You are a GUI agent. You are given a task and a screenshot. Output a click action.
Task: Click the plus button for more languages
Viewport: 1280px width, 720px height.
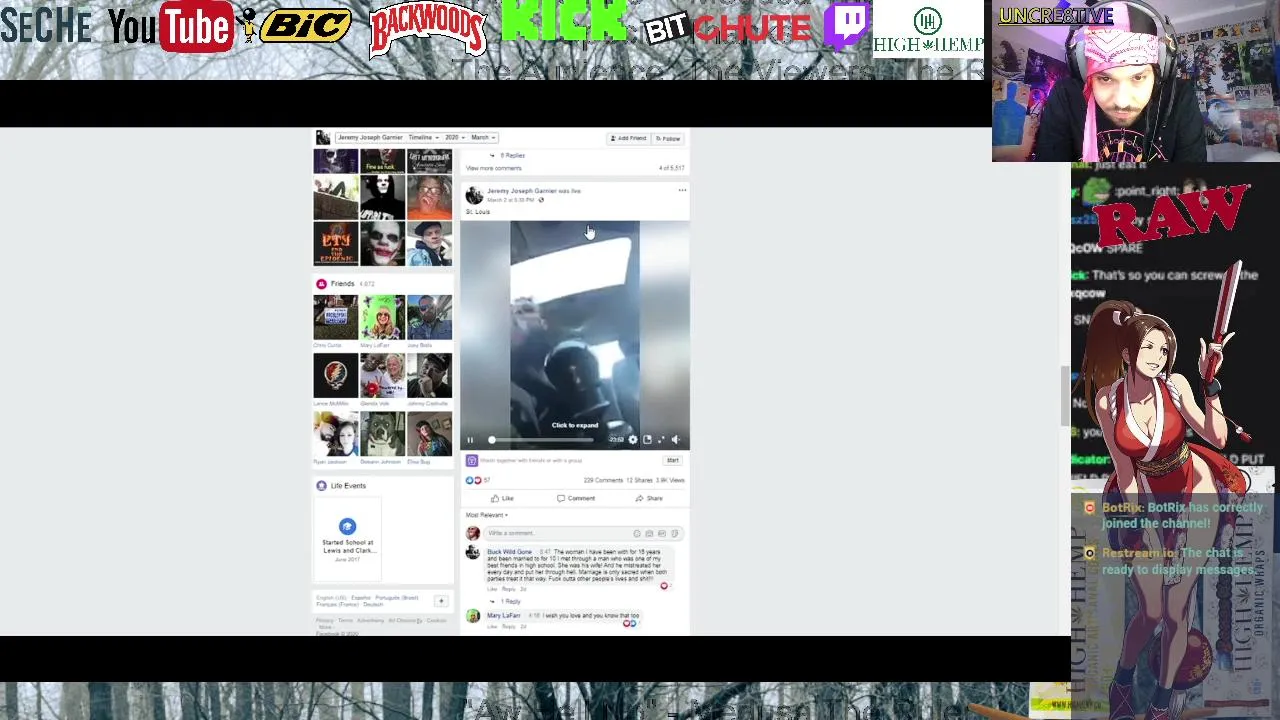click(x=441, y=601)
